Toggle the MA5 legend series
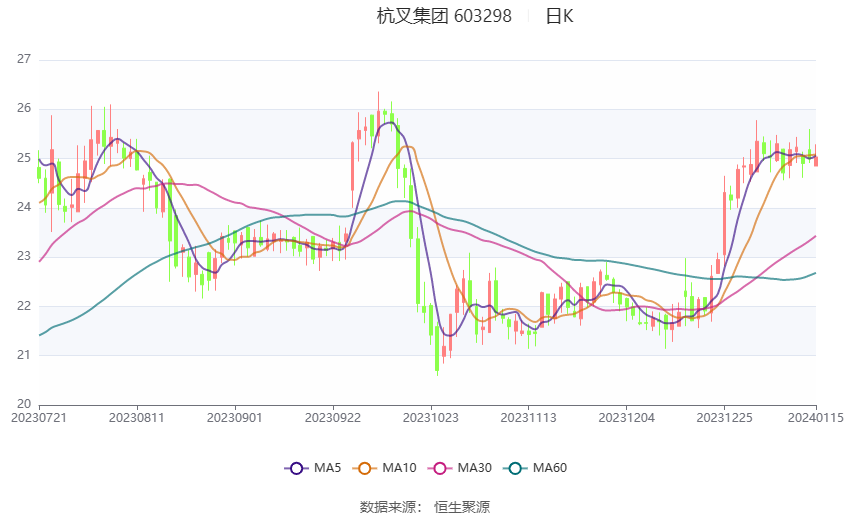Viewport: 850px width, 517px height. click(x=313, y=468)
